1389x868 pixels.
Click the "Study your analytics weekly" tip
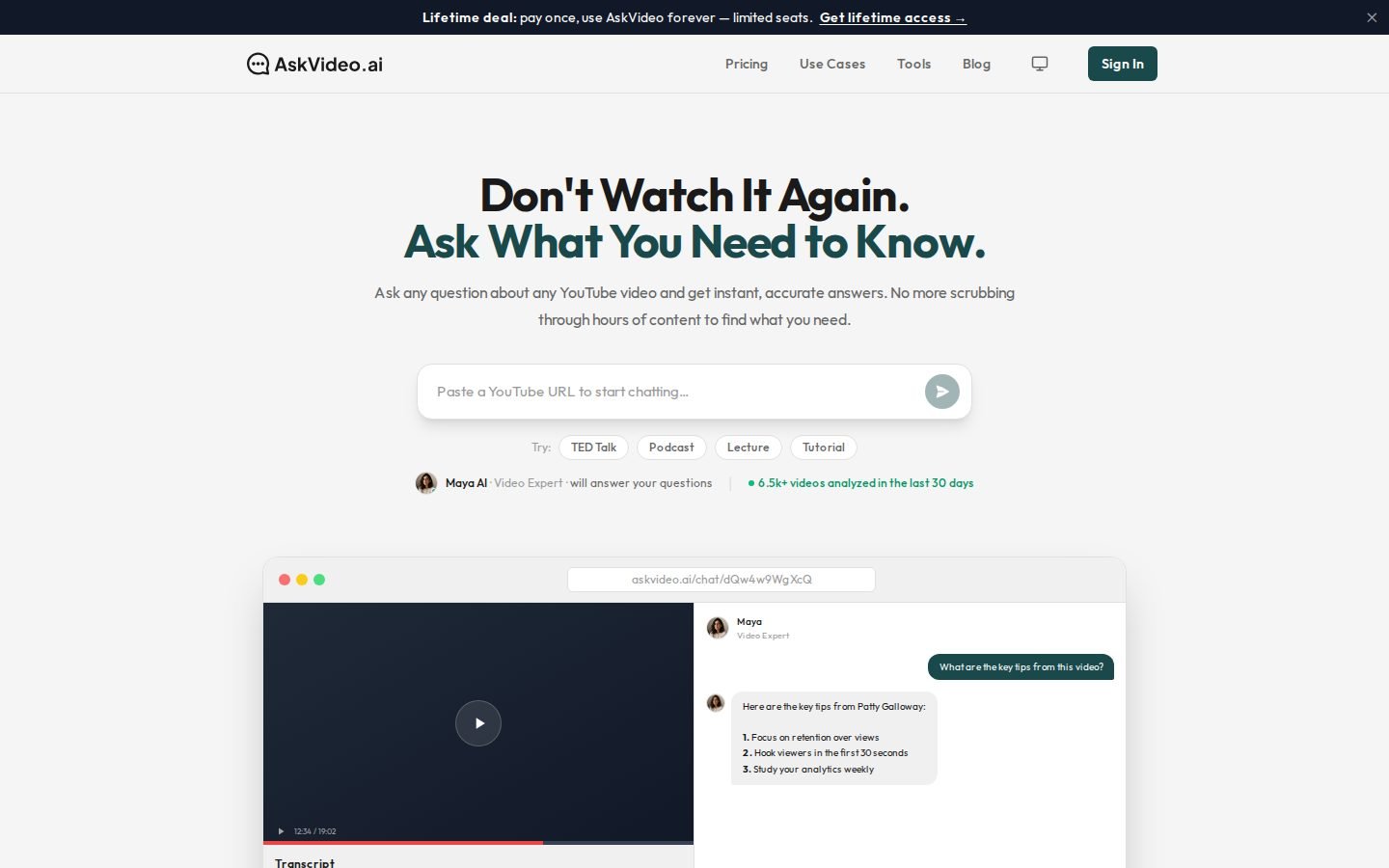(x=808, y=770)
